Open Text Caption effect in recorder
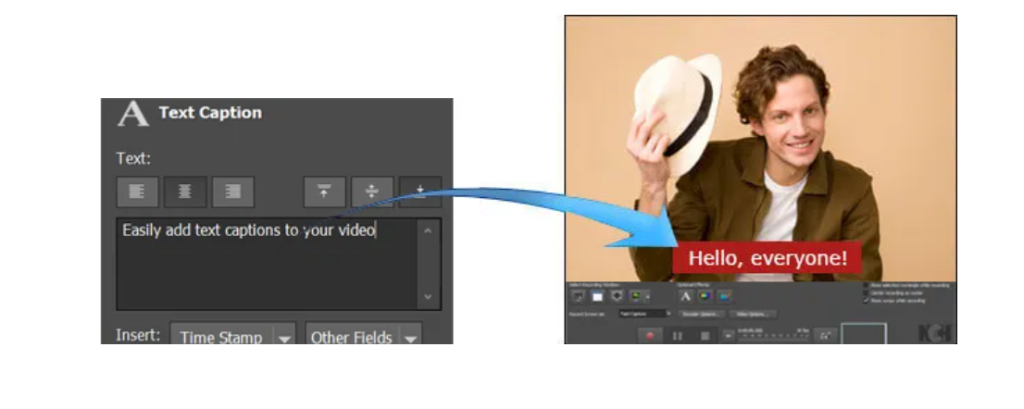The width and height of the screenshot is (1024, 409). [686, 297]
